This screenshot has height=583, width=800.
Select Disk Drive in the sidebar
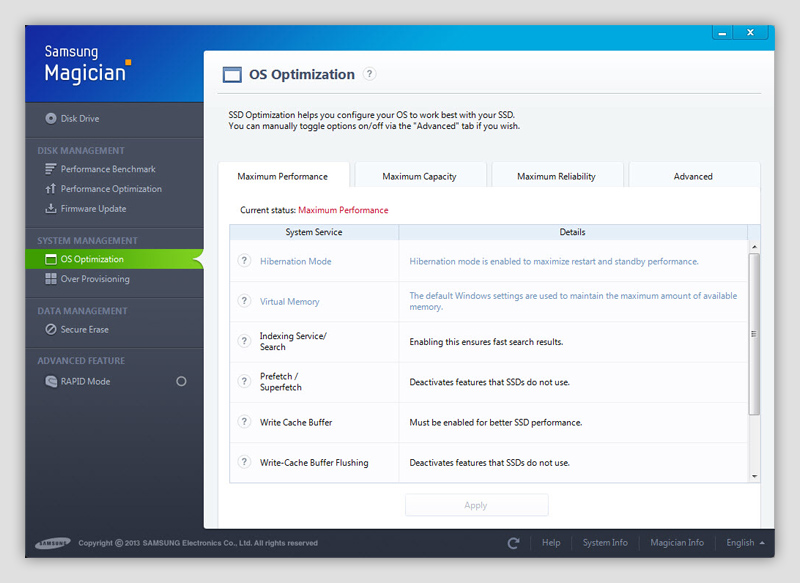coord(80,118)
